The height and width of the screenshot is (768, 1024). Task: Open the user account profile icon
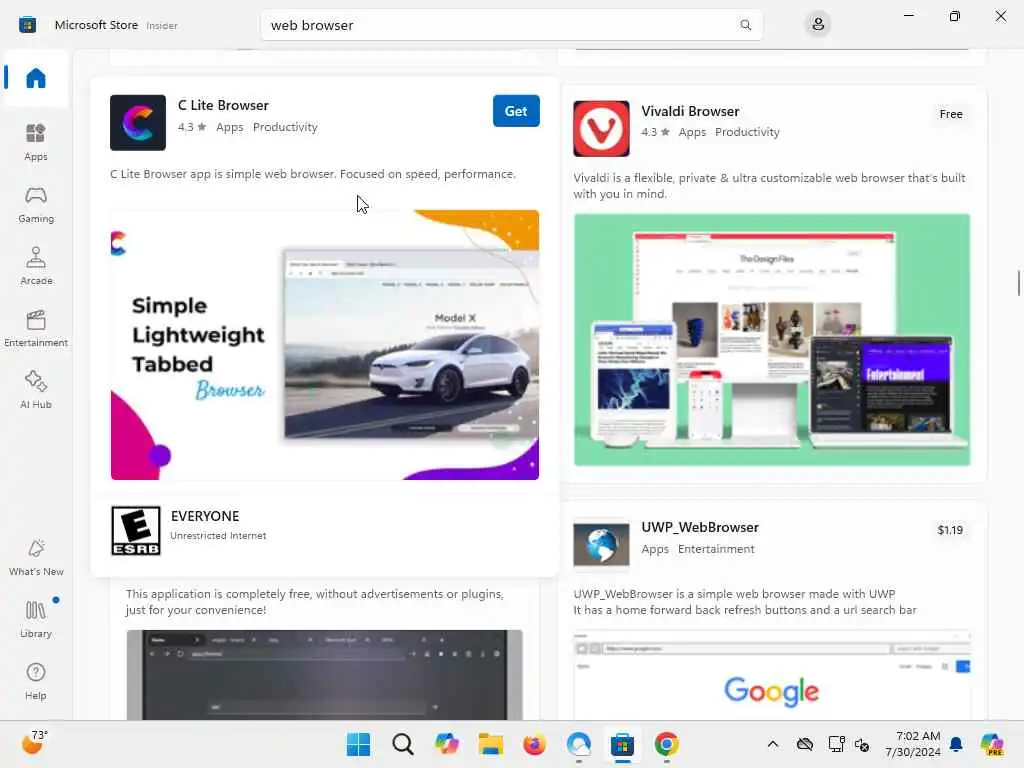pos(818,25)
